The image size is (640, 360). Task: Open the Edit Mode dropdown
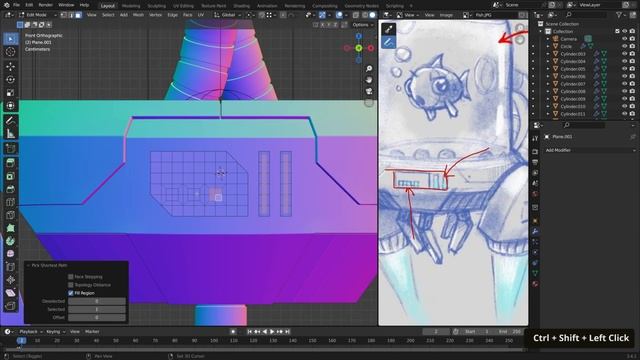pos(37,15)
